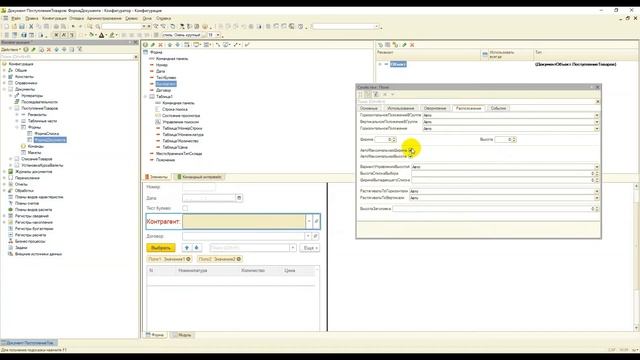Open ВариантУправленияВысотой dropdown

pos(597,167)
